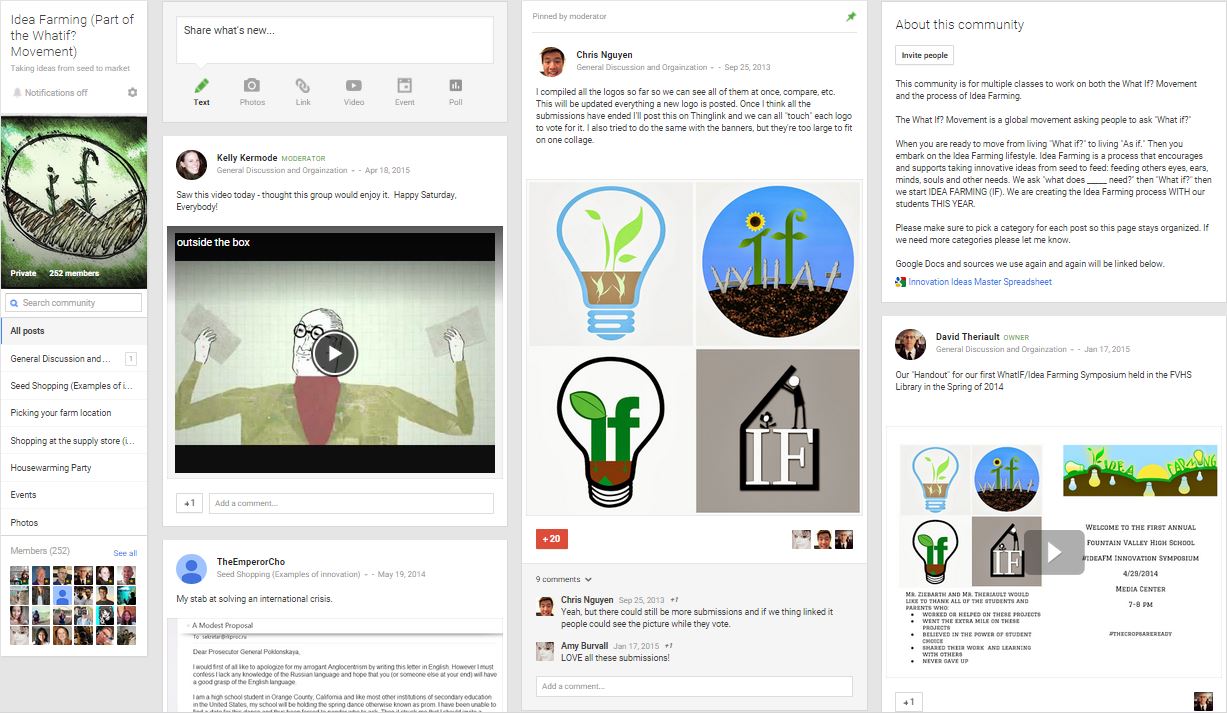Screen dimensions: 1227x713
Task: Click the Search community field
Action: (74, 303)
